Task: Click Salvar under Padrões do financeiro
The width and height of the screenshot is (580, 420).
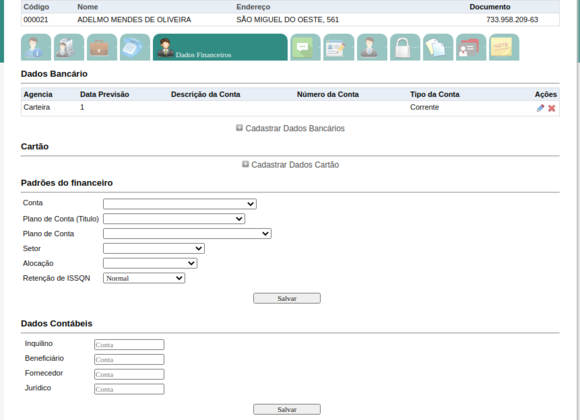Action: coord(287,298)
